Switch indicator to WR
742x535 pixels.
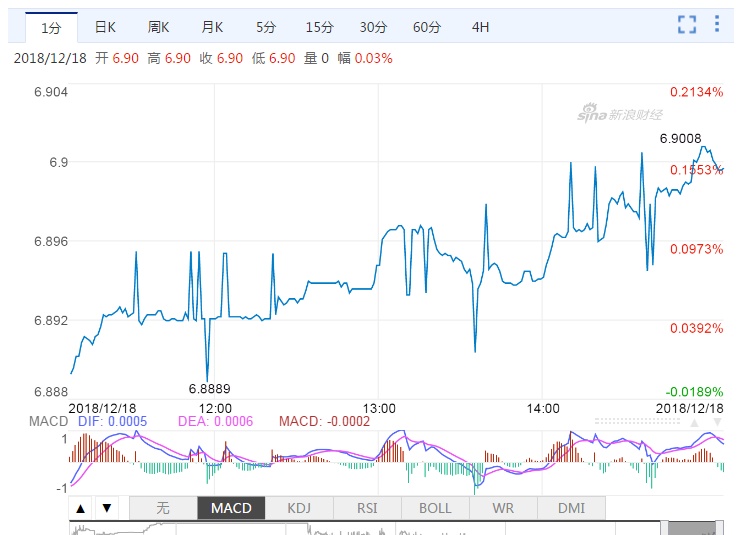503,508
